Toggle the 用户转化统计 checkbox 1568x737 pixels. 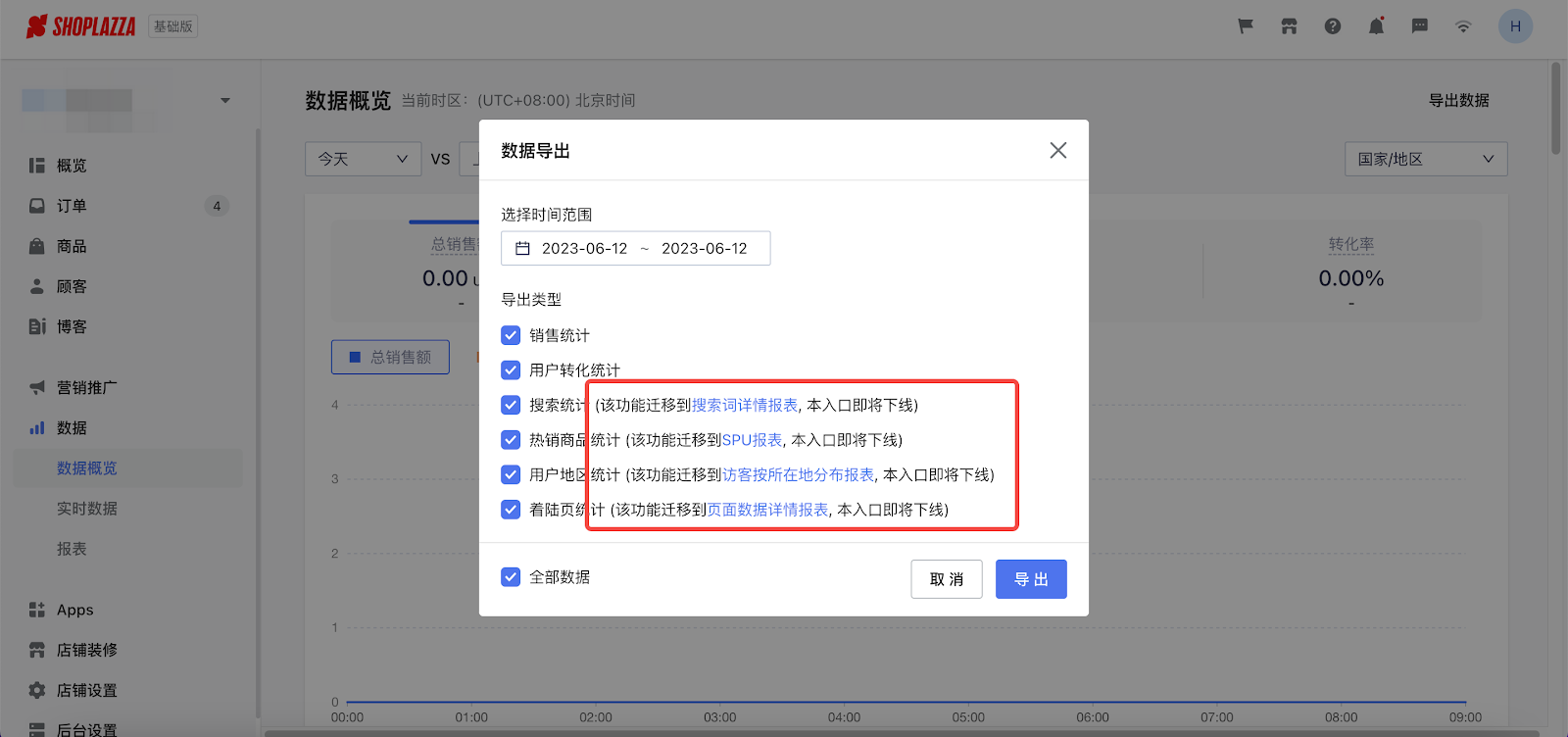point(511,370)
